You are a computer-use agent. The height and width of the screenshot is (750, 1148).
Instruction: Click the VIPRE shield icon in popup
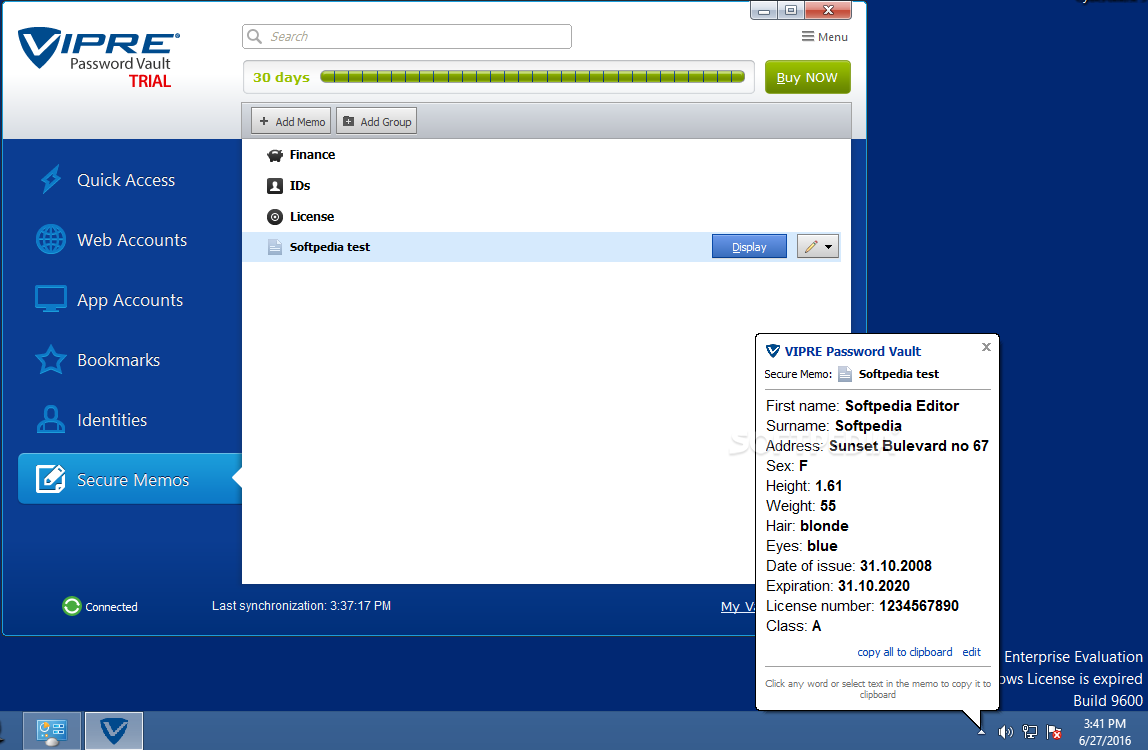772,351
